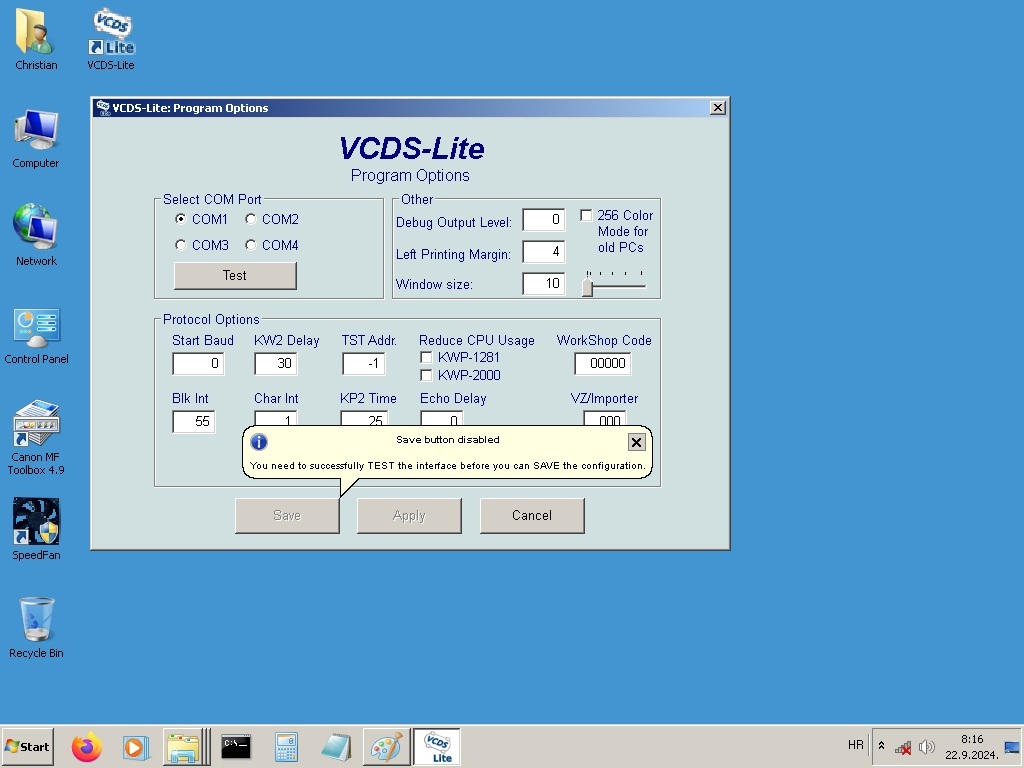
Task: Click the Debug Output Level field
Action: coord(543,220)
